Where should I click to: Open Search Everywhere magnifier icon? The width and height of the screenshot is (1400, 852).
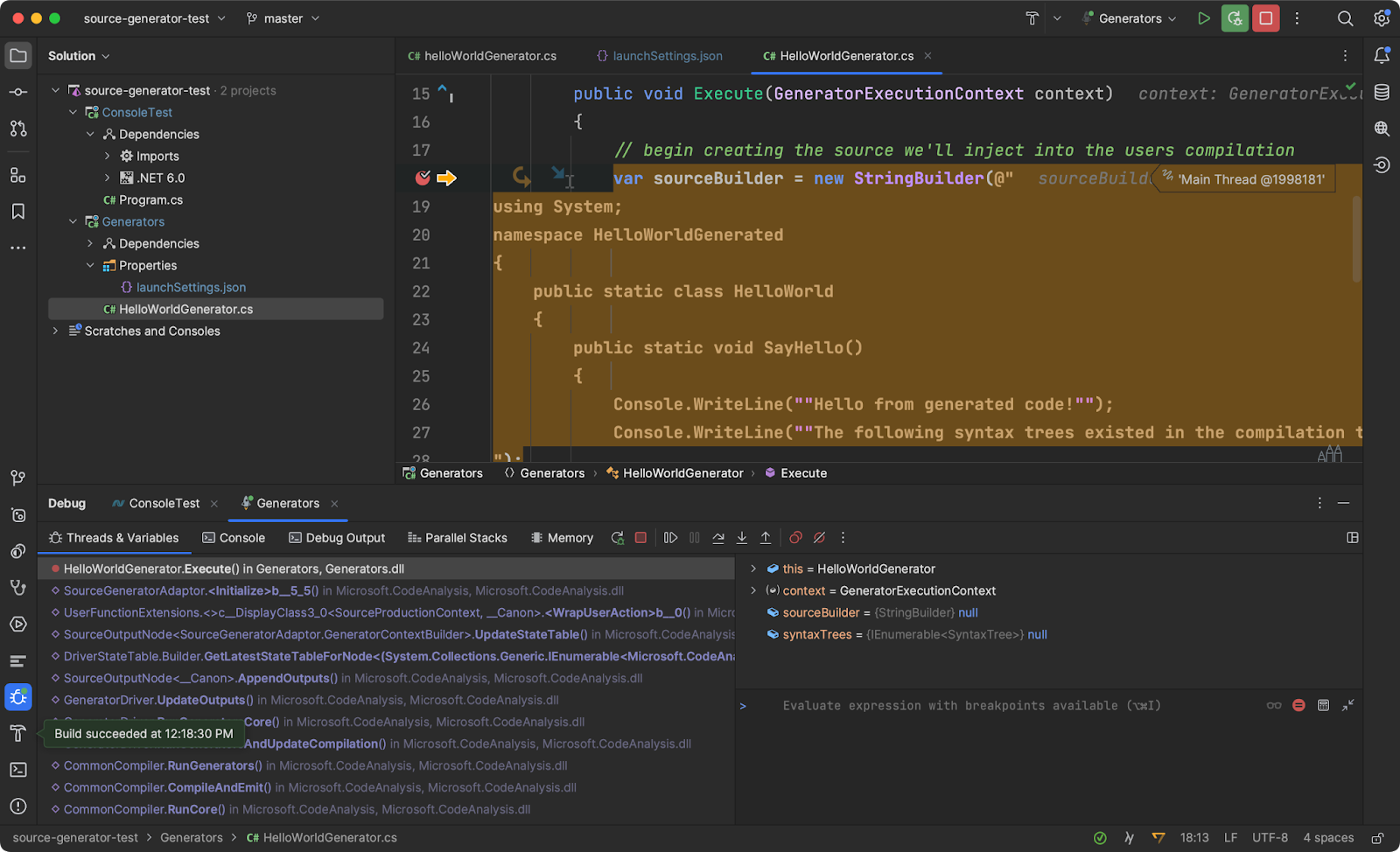pyautogui.click(x=1346, y=18)
